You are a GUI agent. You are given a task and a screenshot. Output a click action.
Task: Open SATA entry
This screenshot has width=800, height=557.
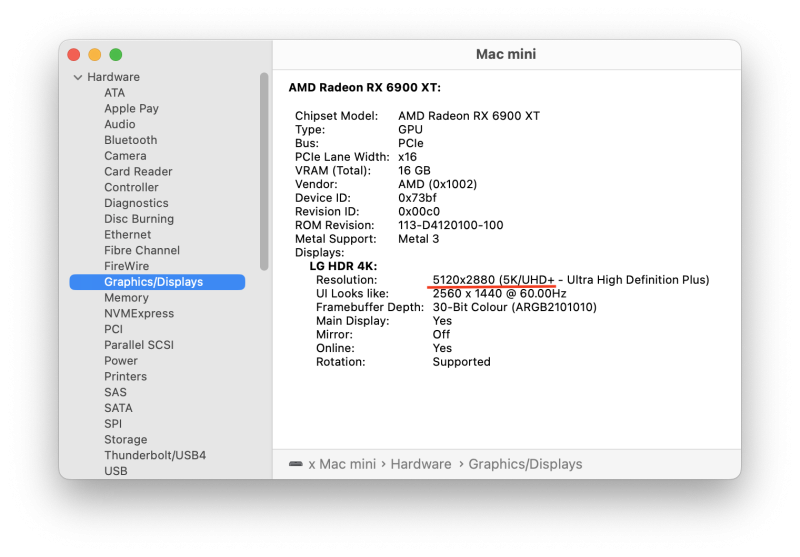(x=118, y=409)
